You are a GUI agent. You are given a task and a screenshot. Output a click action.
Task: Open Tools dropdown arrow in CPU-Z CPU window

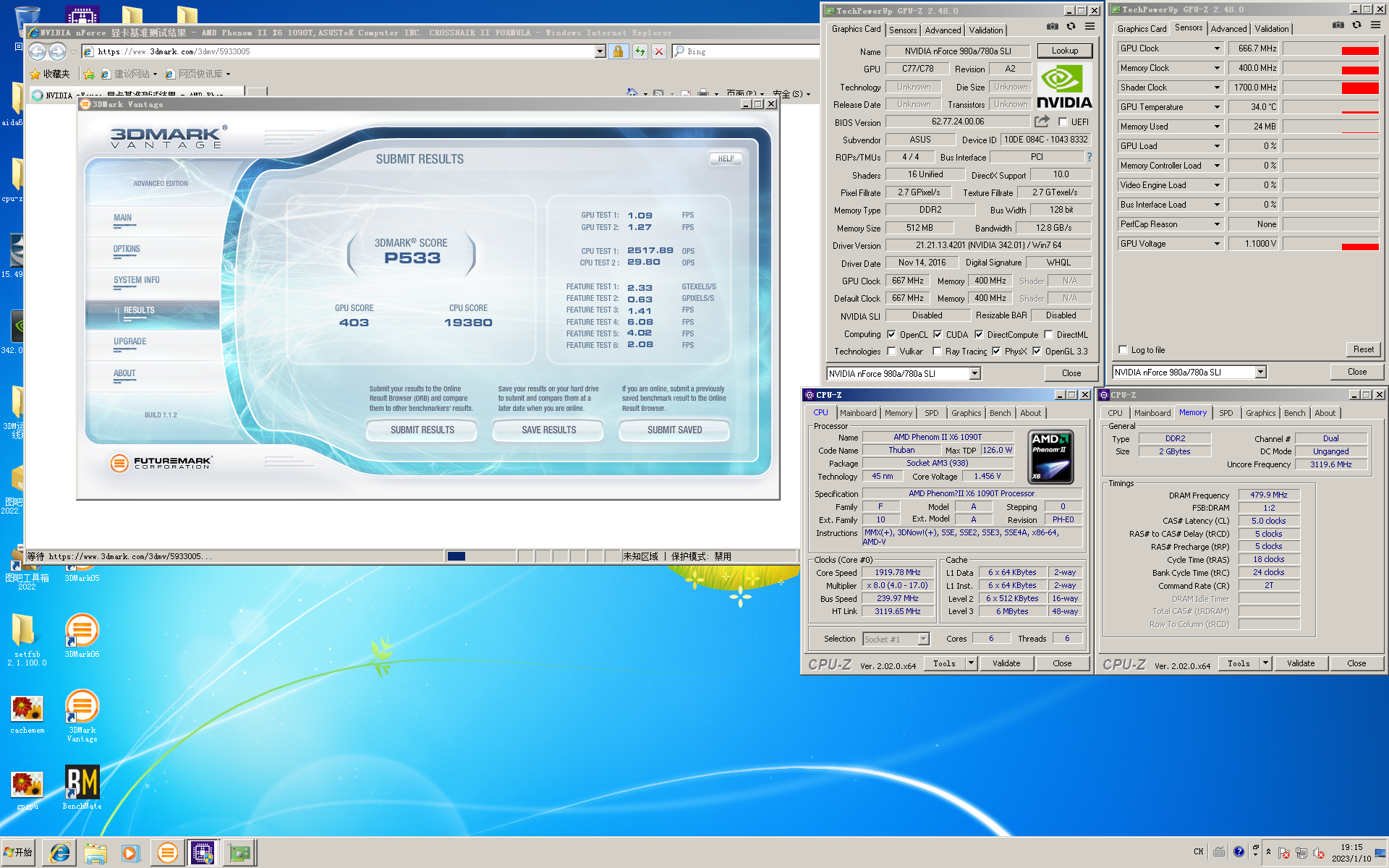pos(971,663)
